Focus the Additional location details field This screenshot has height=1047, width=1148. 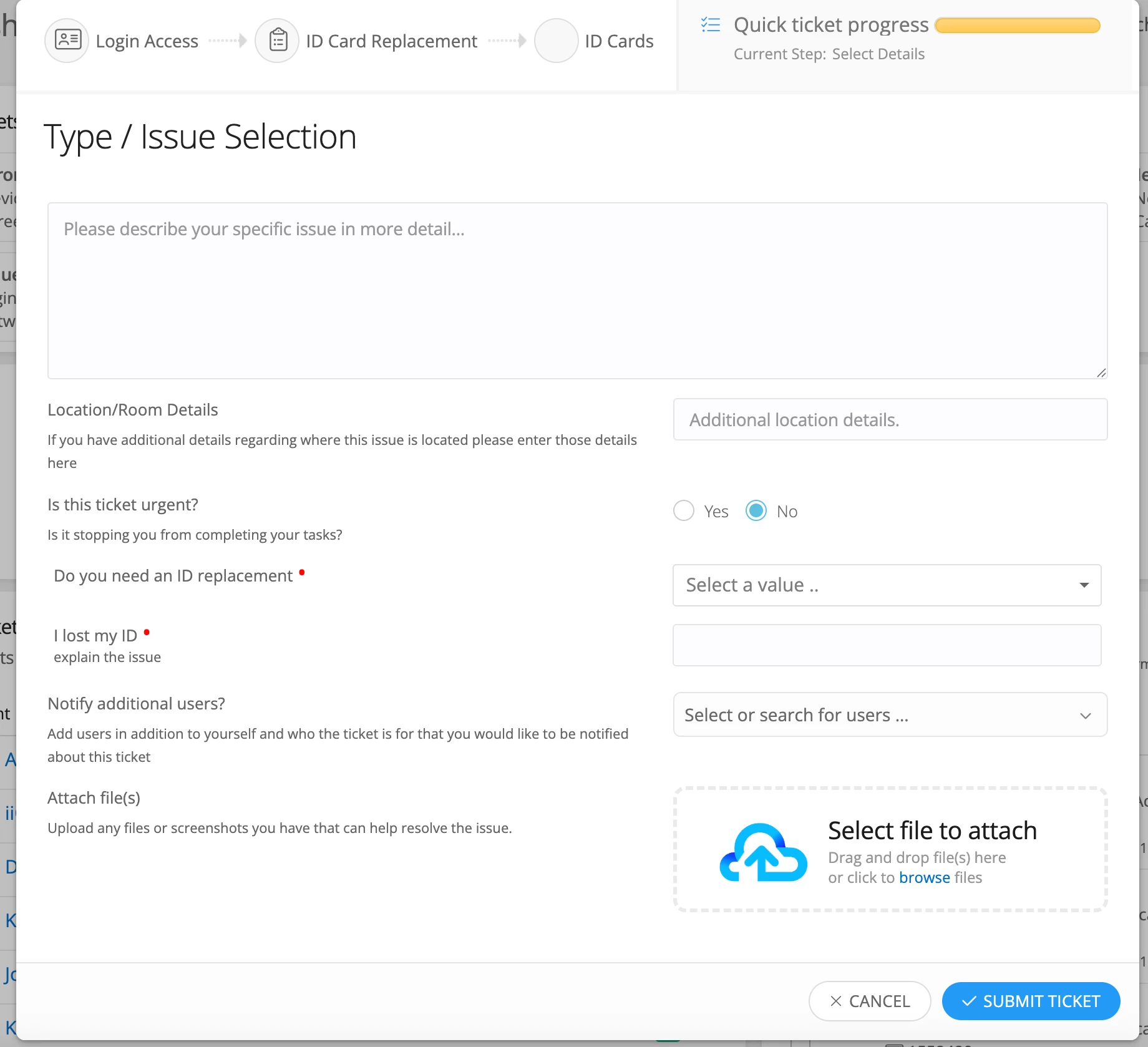pyautogui.click(x=890, y=420)
